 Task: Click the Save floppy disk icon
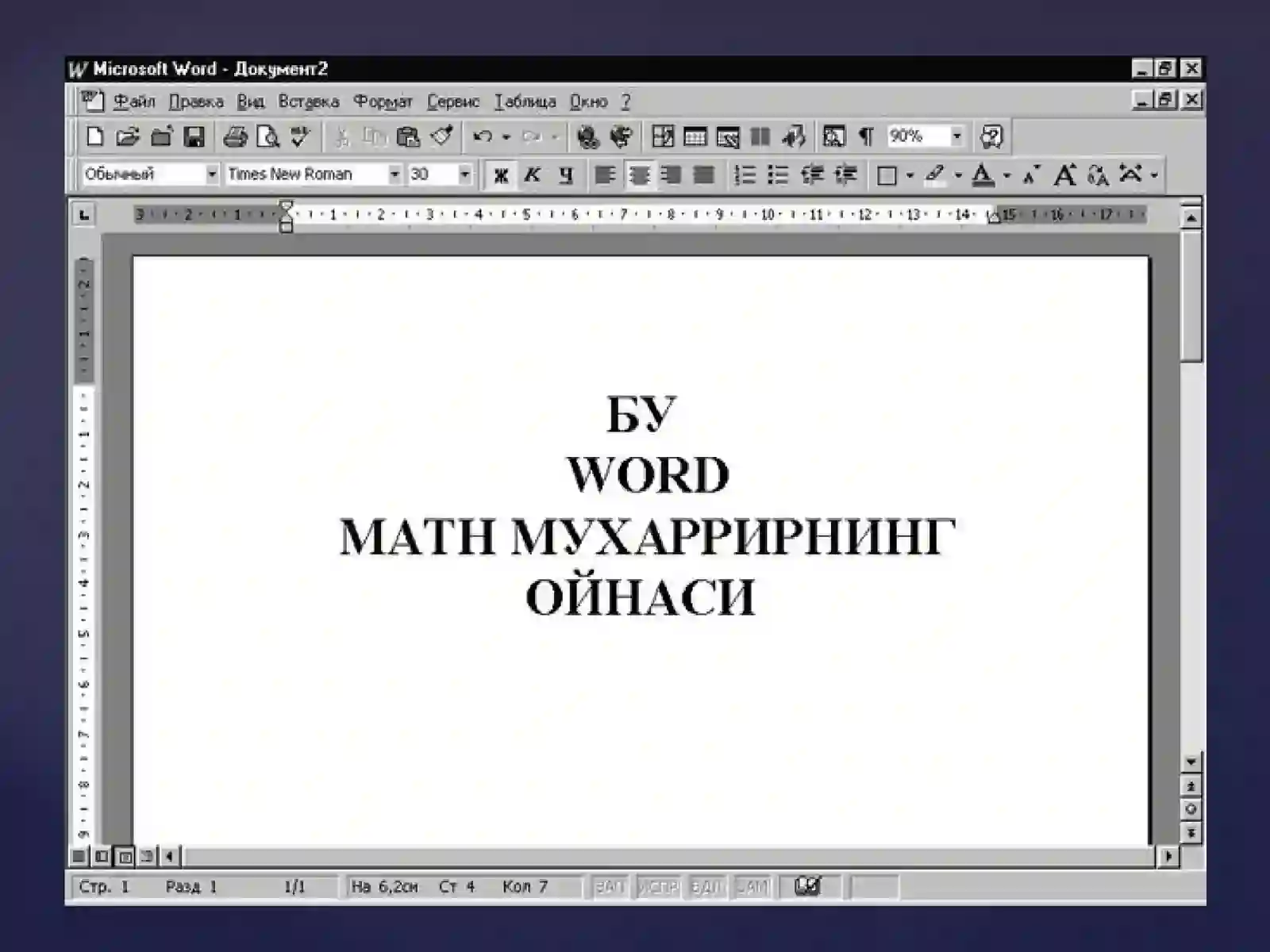point(194,136)
